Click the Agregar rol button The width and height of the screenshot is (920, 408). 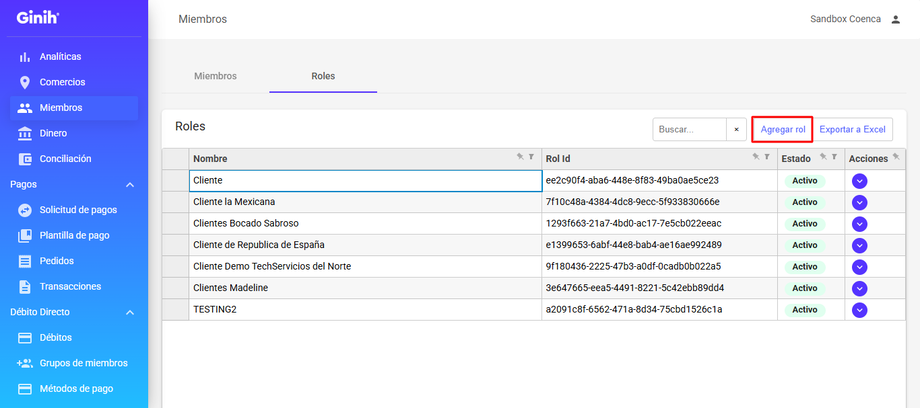(782, 130)
